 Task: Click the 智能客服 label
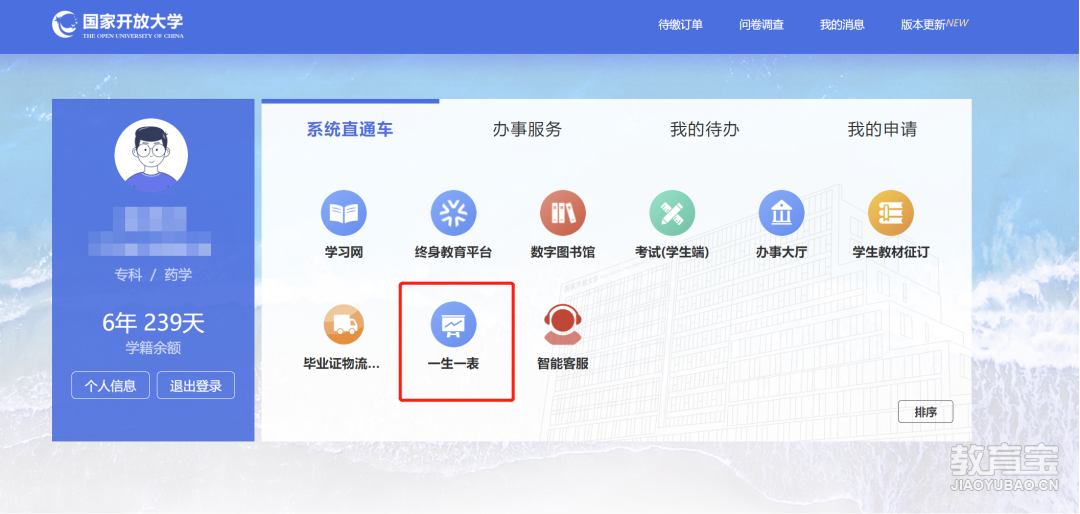[x=563, y=364]
